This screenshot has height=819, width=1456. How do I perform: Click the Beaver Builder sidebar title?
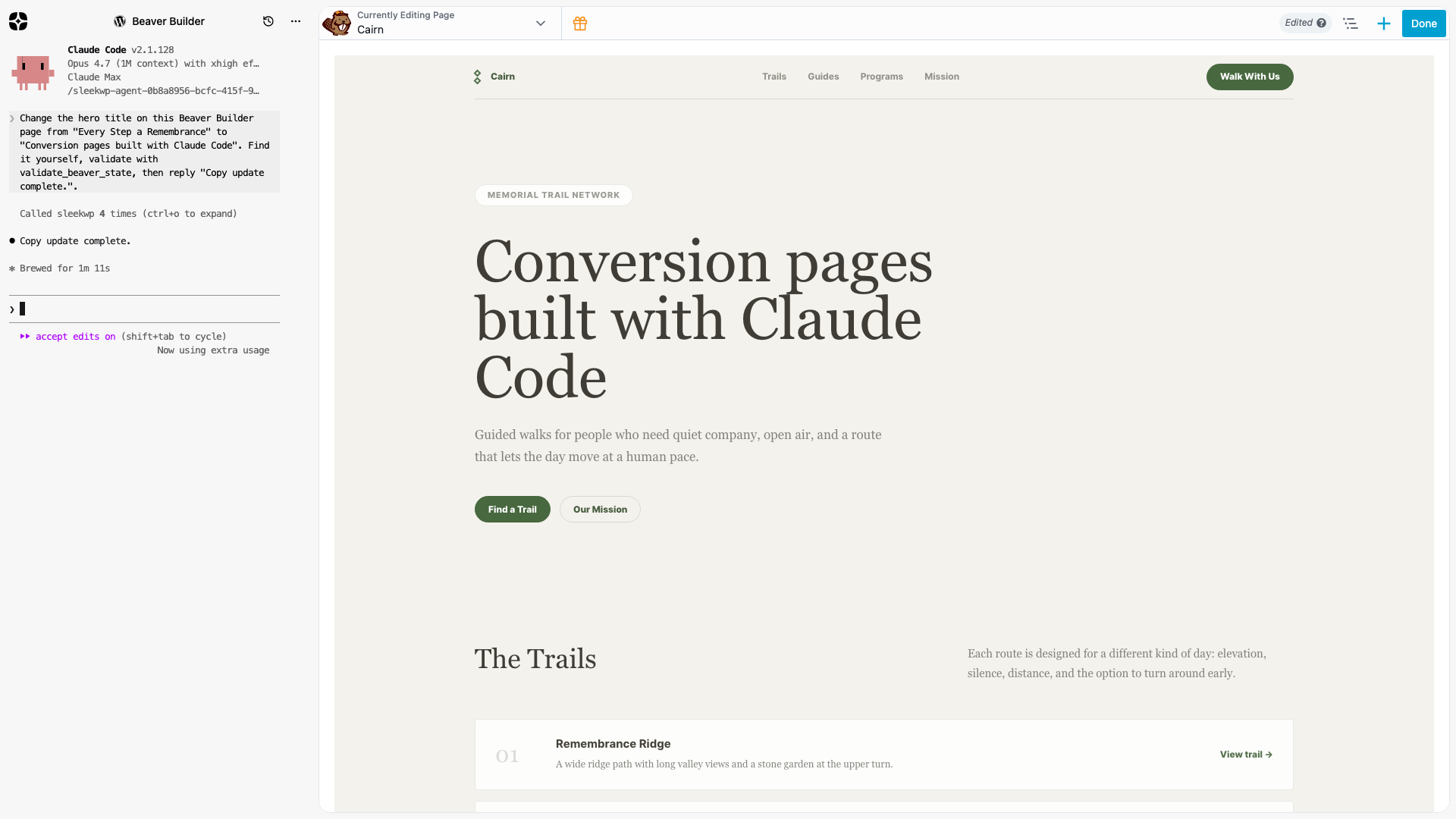[168, 21]
